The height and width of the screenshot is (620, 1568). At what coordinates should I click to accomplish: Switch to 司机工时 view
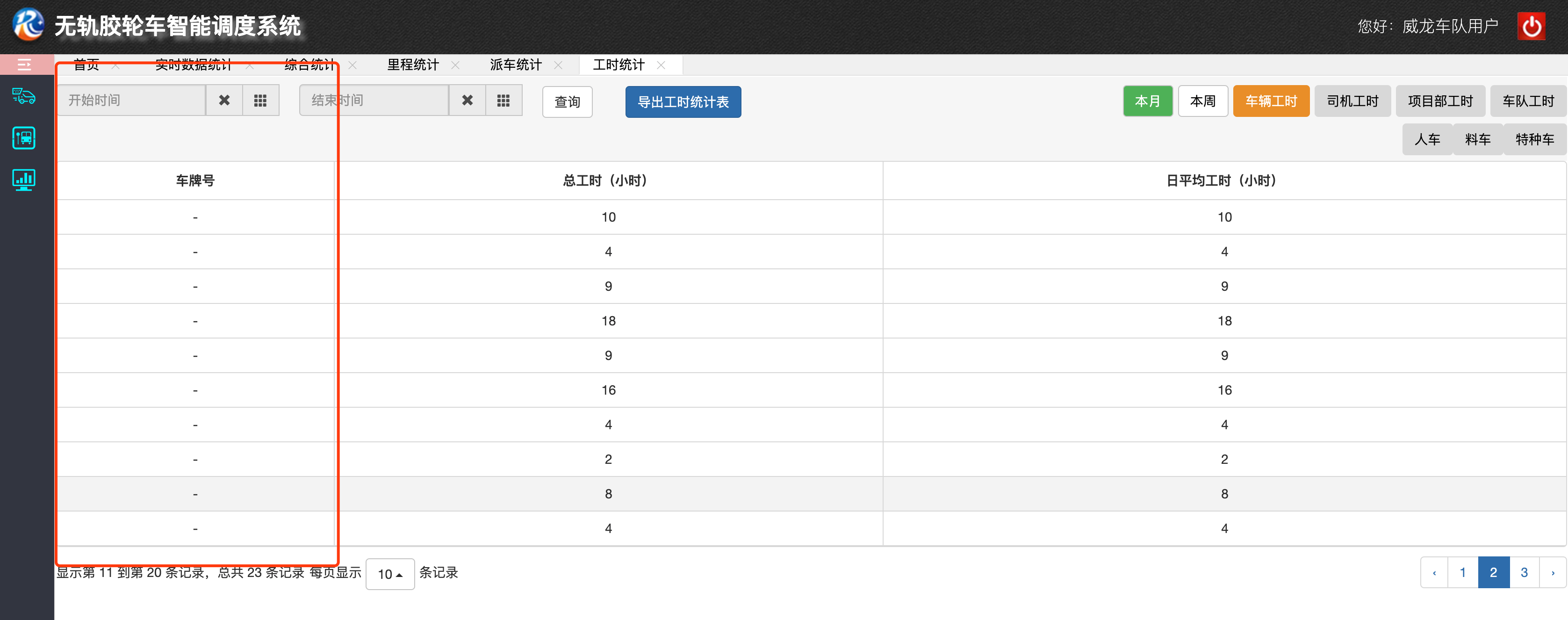pos(1352,101)
